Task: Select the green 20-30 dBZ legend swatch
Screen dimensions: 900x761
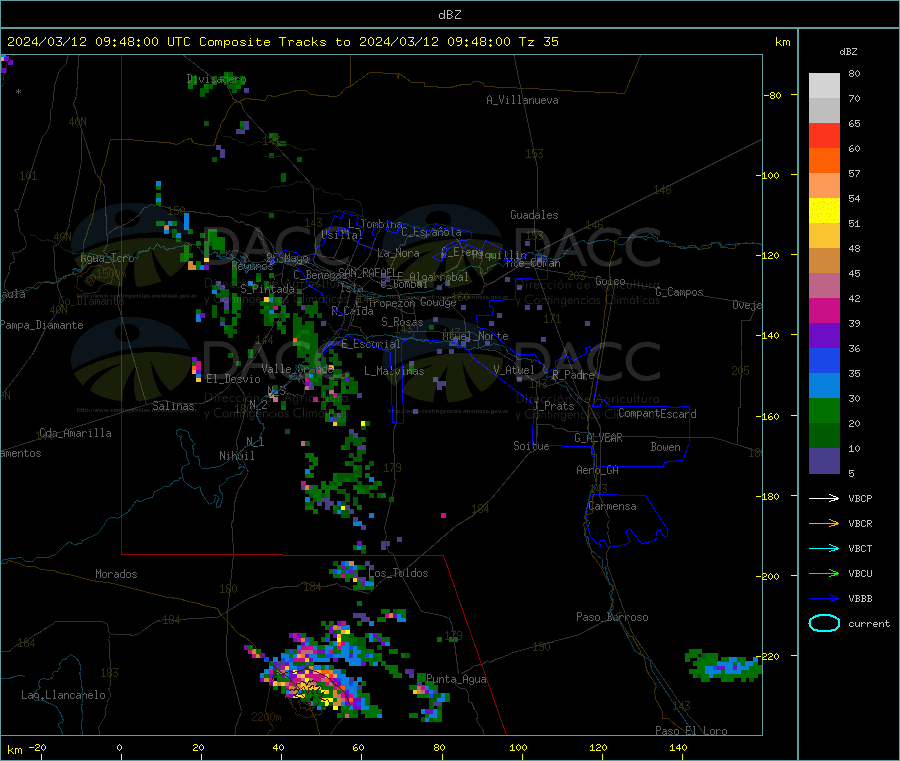Action: pyautogui.click(x=824, y=410)
